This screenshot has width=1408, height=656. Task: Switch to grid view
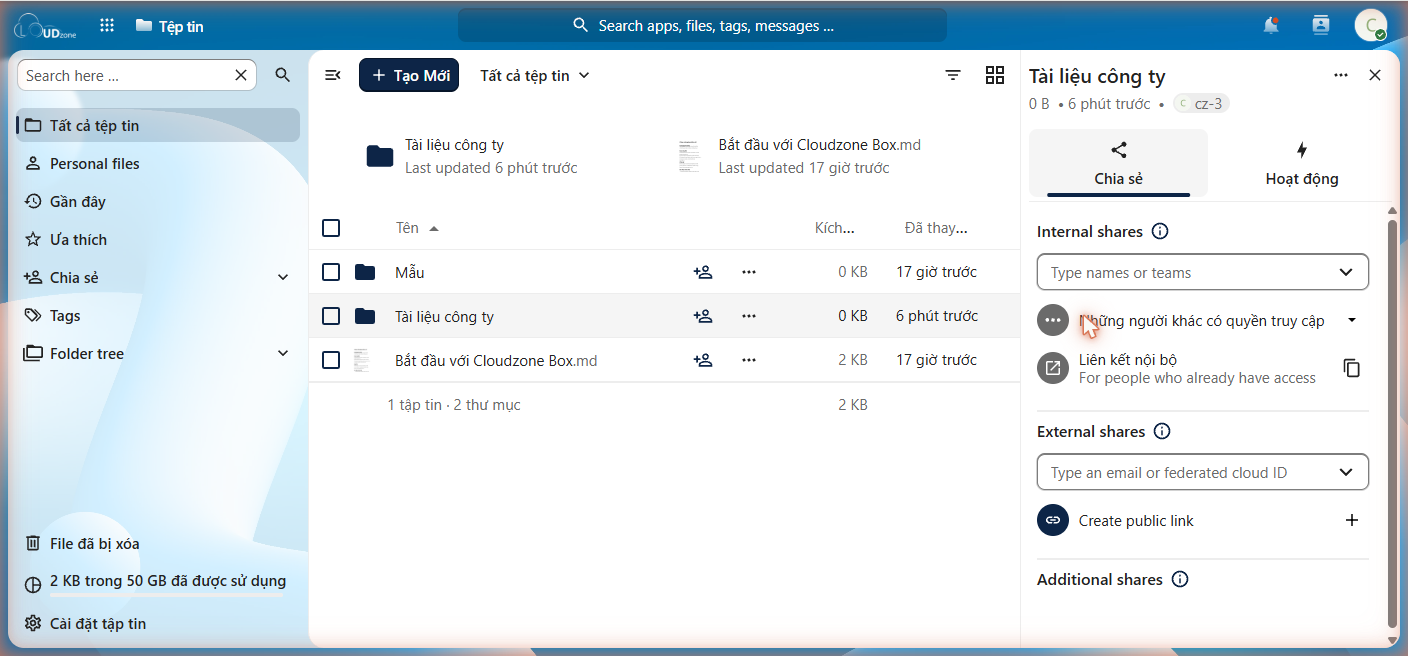coord(995,75)
